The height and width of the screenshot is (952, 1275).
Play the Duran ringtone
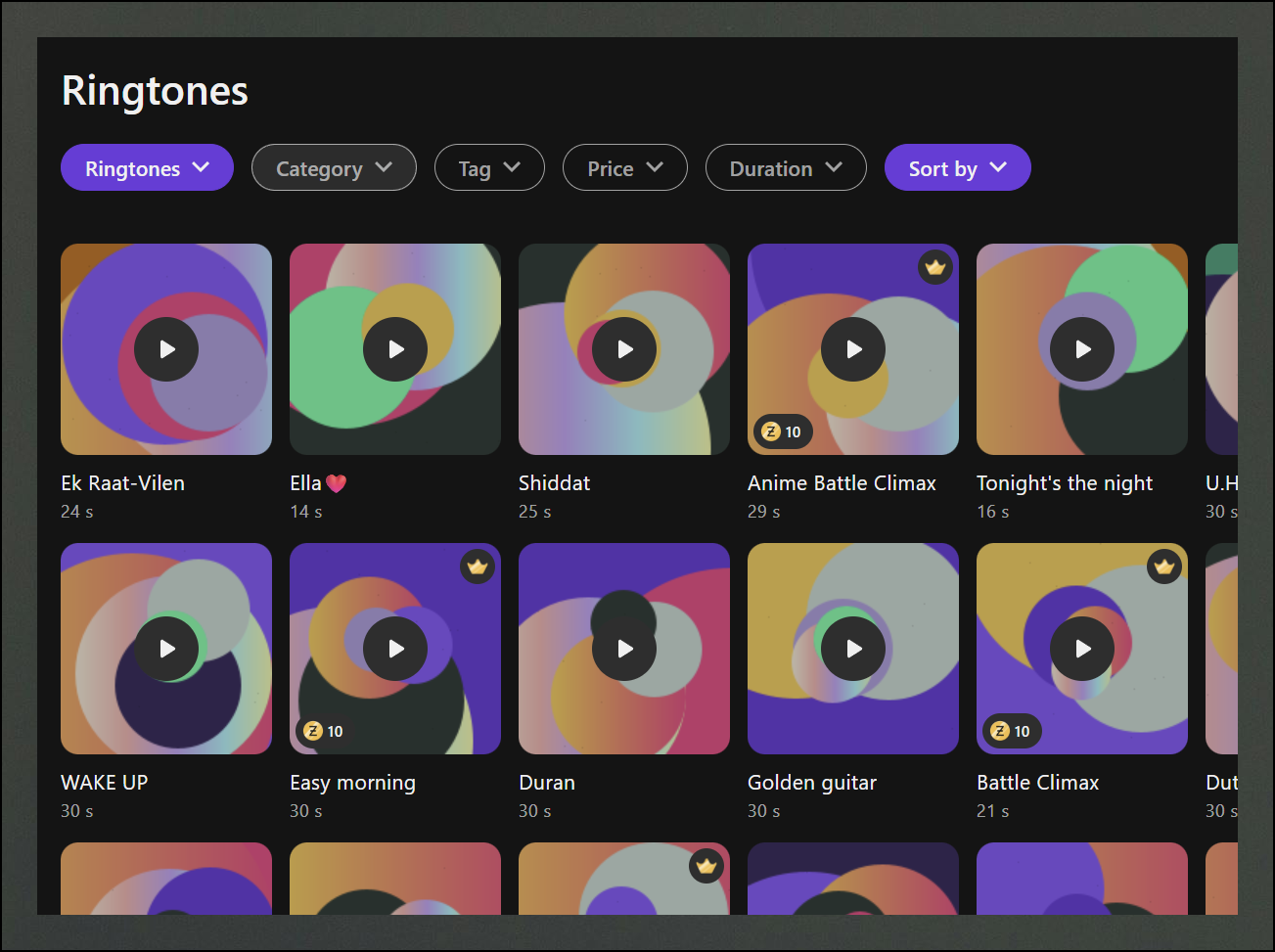tap(624, 649)
